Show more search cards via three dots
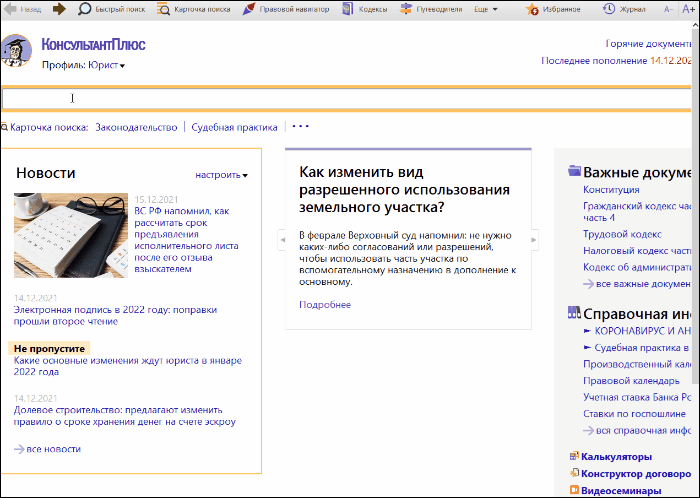700x498 pixels. pyautogui.click(x=300, y=127)
